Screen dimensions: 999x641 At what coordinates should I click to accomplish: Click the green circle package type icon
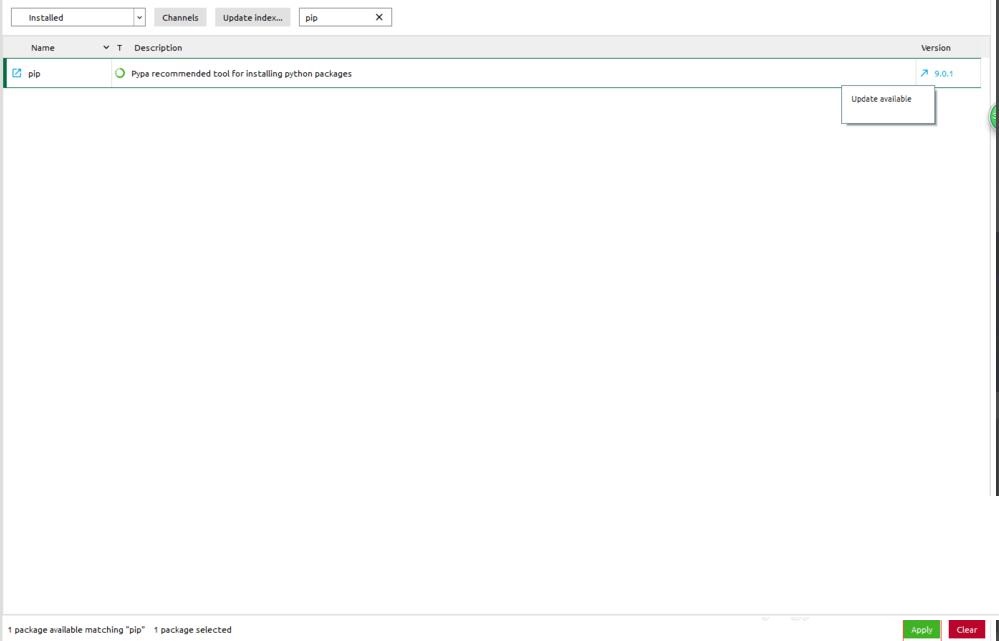point(120,73)
